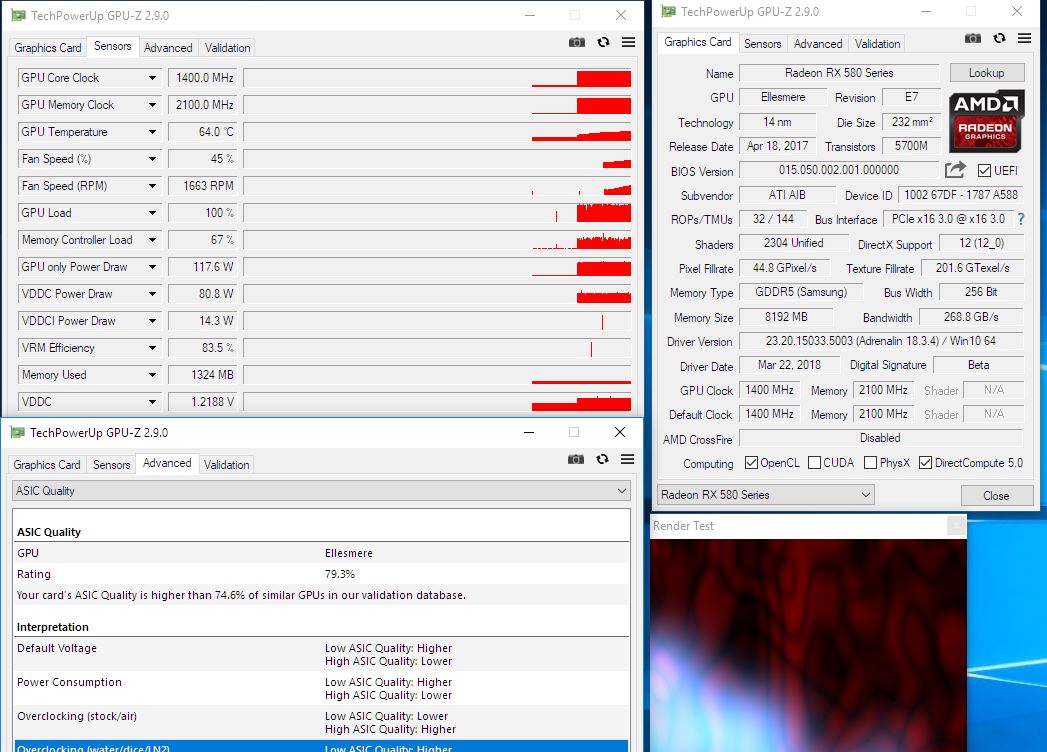1047x752 pixels.
Task: Select the Default Voltage interpretation row
Action: 321,654
